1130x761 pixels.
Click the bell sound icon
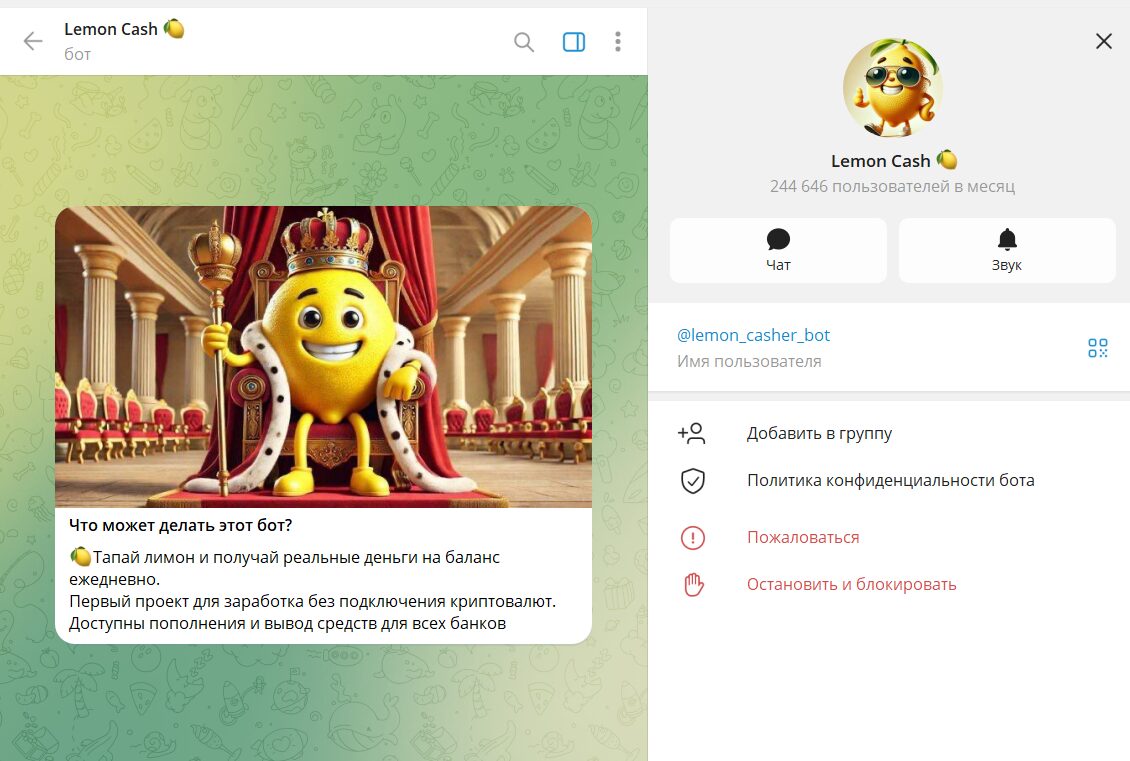[x=1007, y=239]
